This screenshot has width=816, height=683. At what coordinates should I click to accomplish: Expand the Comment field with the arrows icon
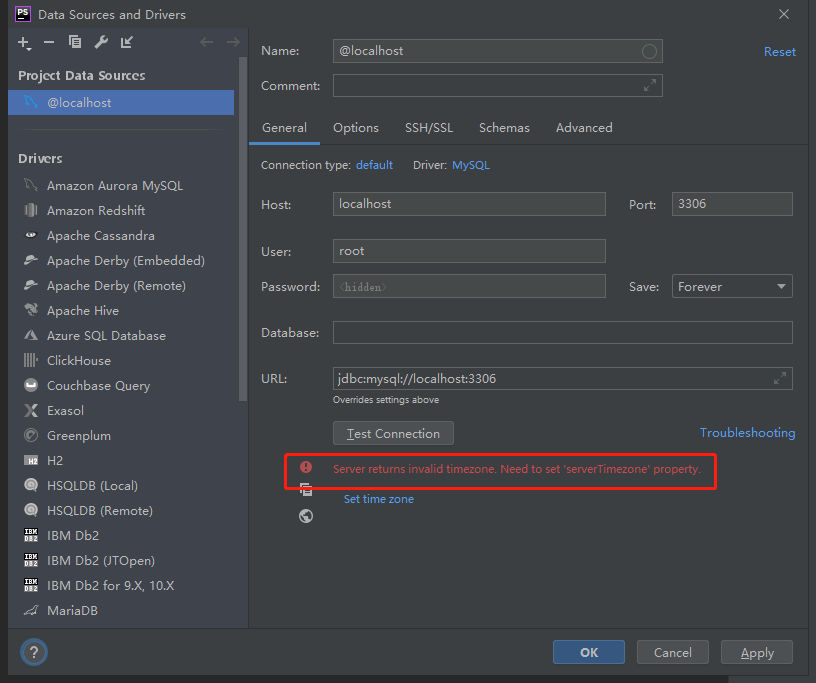coord(650,86)
